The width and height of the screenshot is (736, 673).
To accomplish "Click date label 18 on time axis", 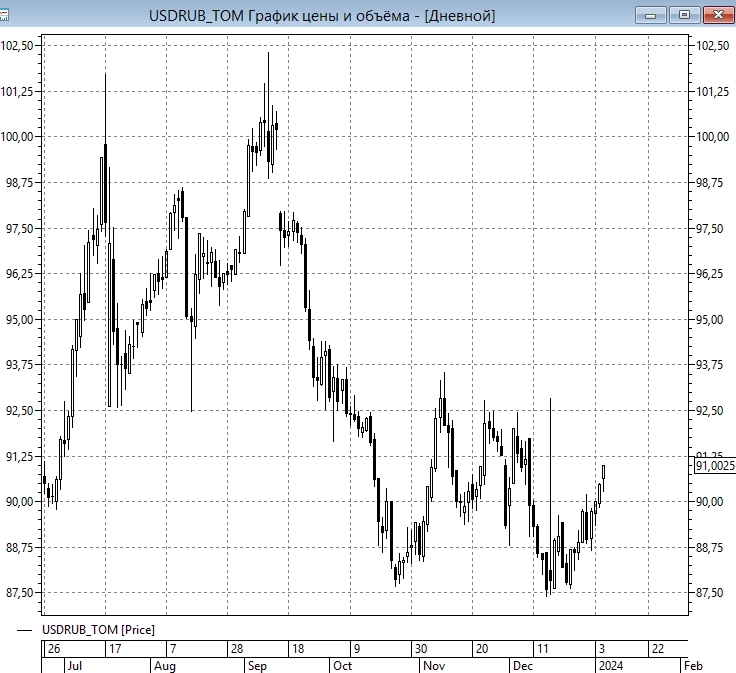I will click(298, 649).
